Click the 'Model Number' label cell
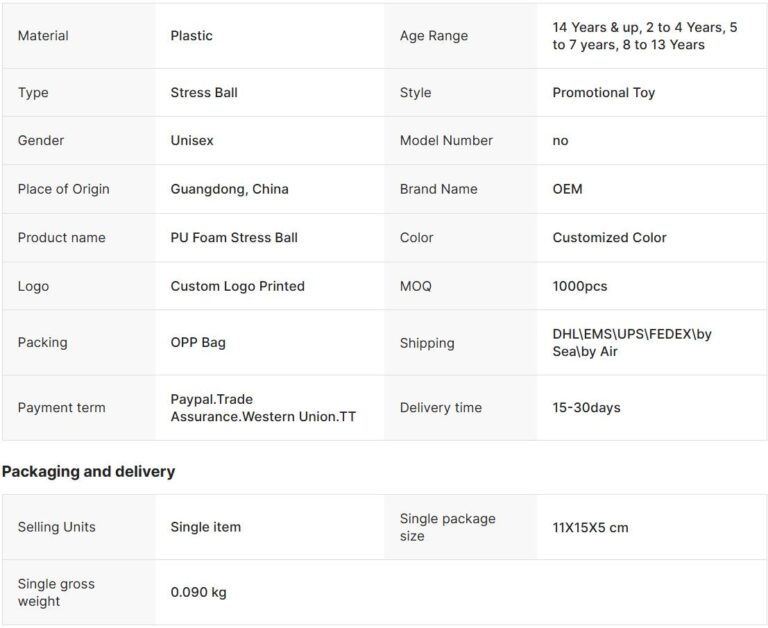 (446, 141)
